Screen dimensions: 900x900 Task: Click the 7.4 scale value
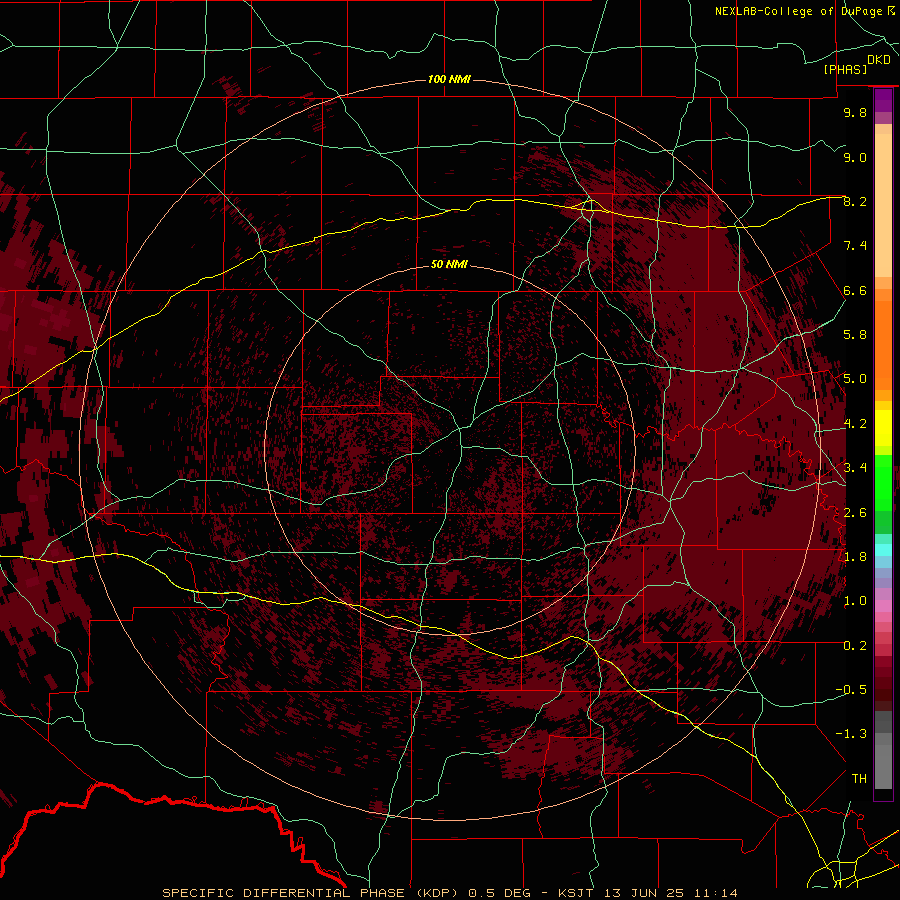pyautogui.click(x=855, y=246)
